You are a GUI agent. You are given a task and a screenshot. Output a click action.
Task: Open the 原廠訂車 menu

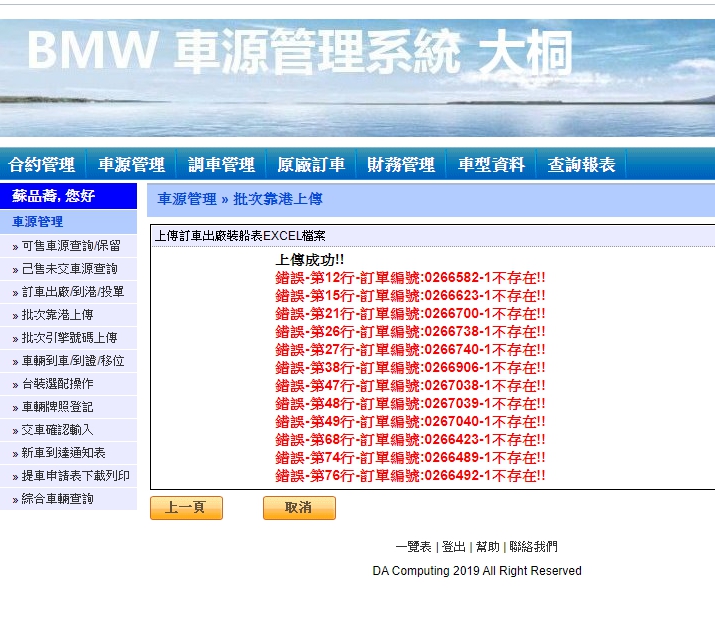(311, 165)
